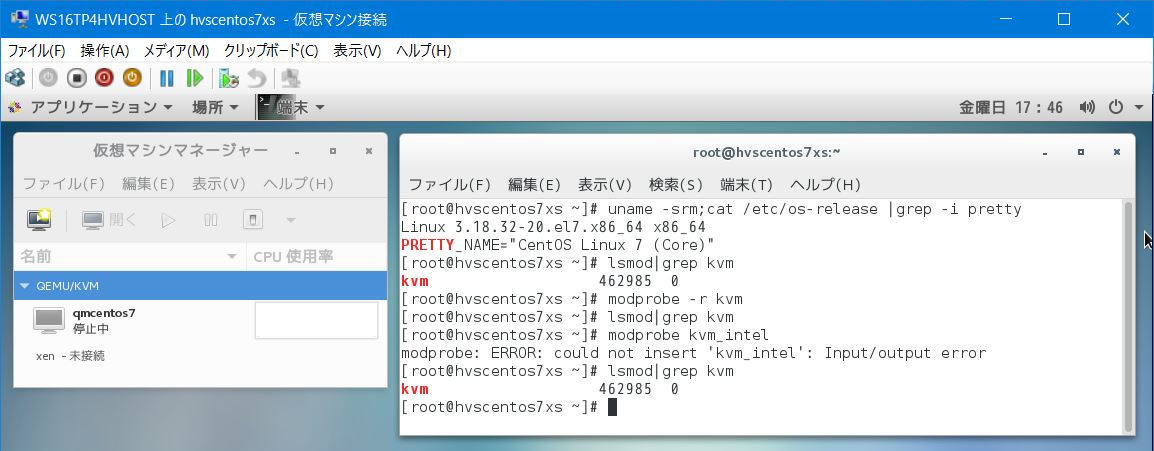Turn off the VM with the stop icon

point(77,78)
